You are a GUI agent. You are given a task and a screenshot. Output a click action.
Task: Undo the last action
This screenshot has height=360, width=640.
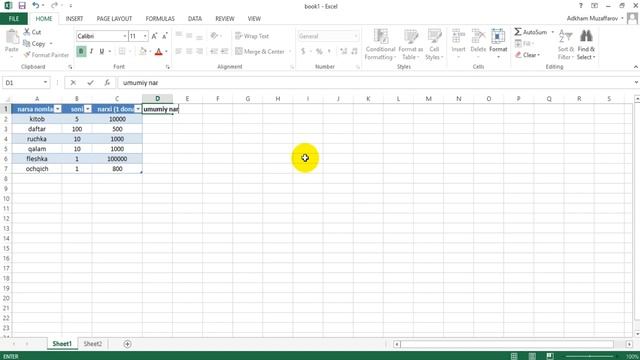pos(36,6)
